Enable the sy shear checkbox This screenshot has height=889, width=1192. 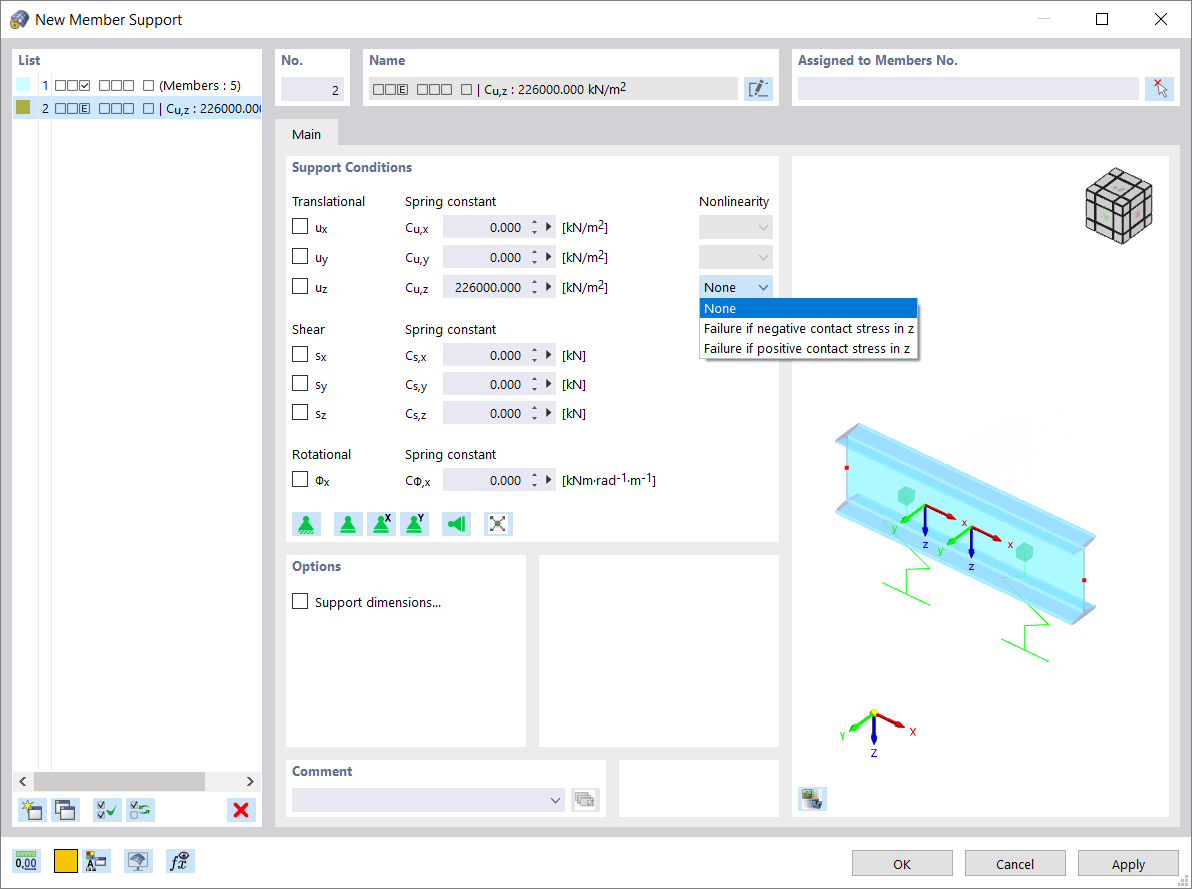pyautogui.click(x=300, y=383)
